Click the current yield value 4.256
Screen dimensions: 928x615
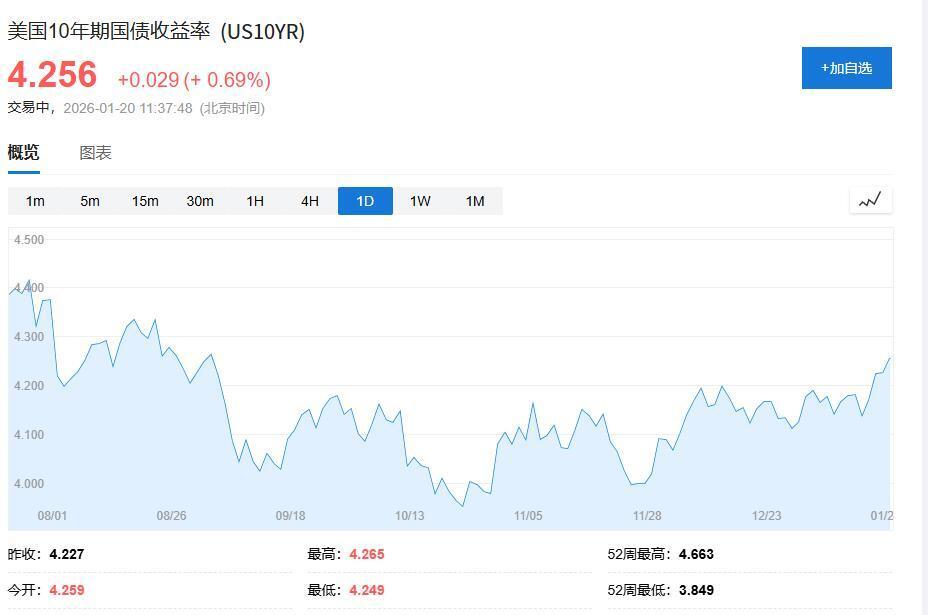coord(53,76)
